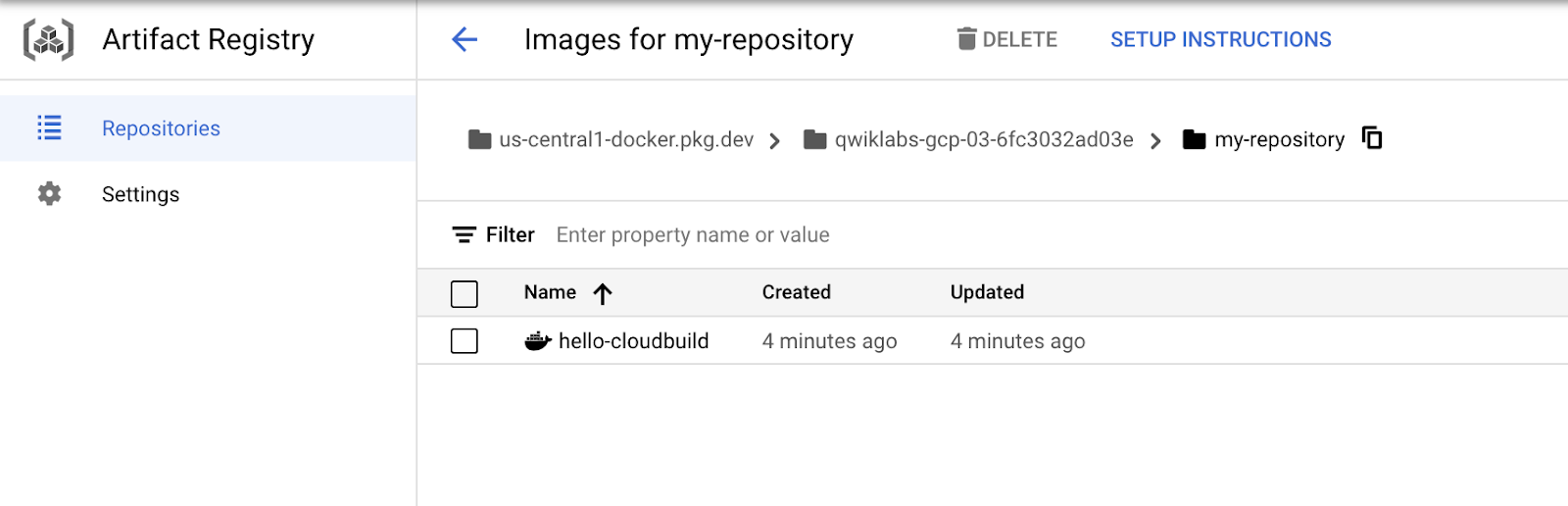Copy the my-repository path to clipboard
The image size is (1568, 506).
(x=1372, y=138)
